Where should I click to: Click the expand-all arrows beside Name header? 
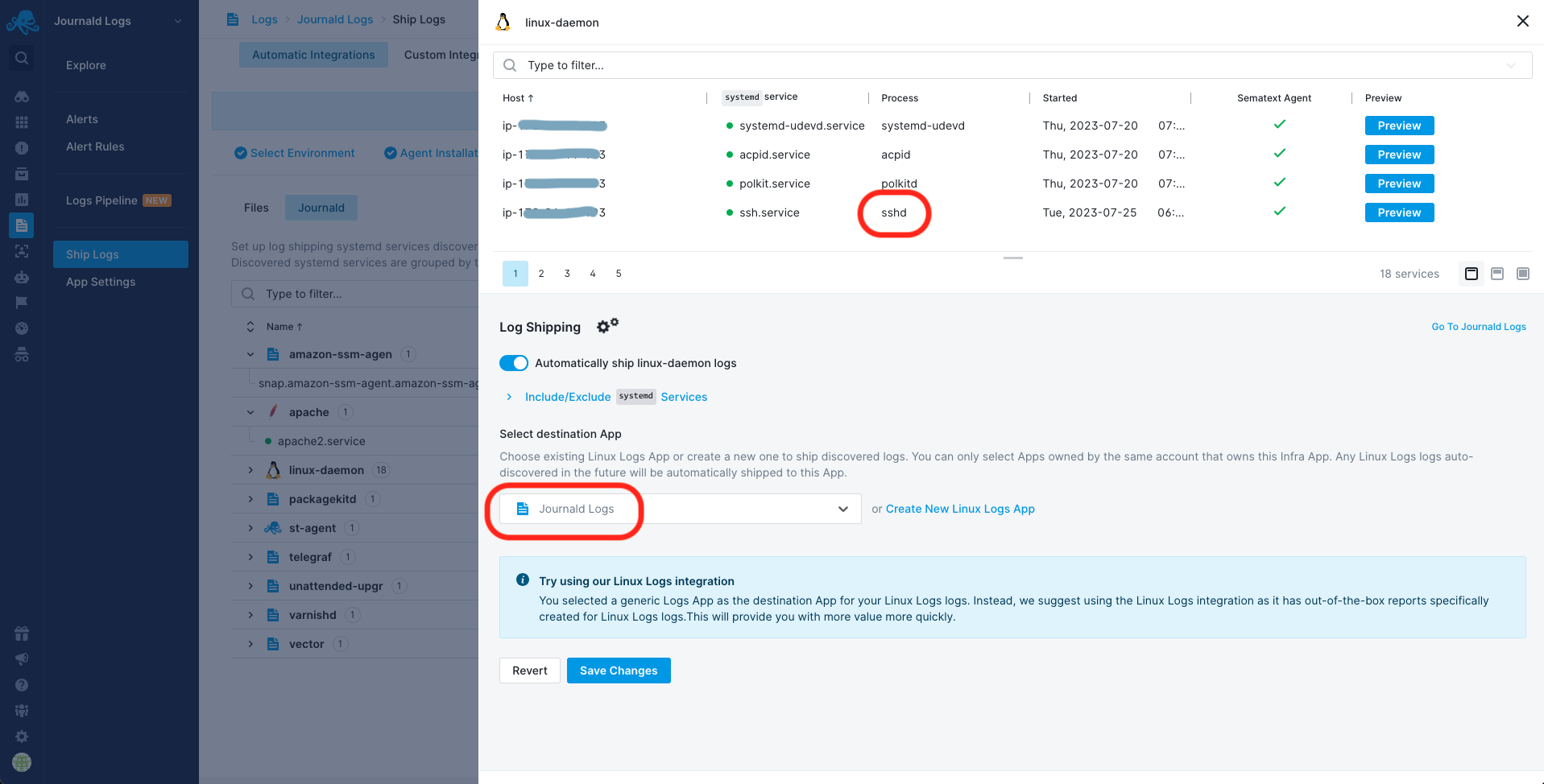(250, 327)
